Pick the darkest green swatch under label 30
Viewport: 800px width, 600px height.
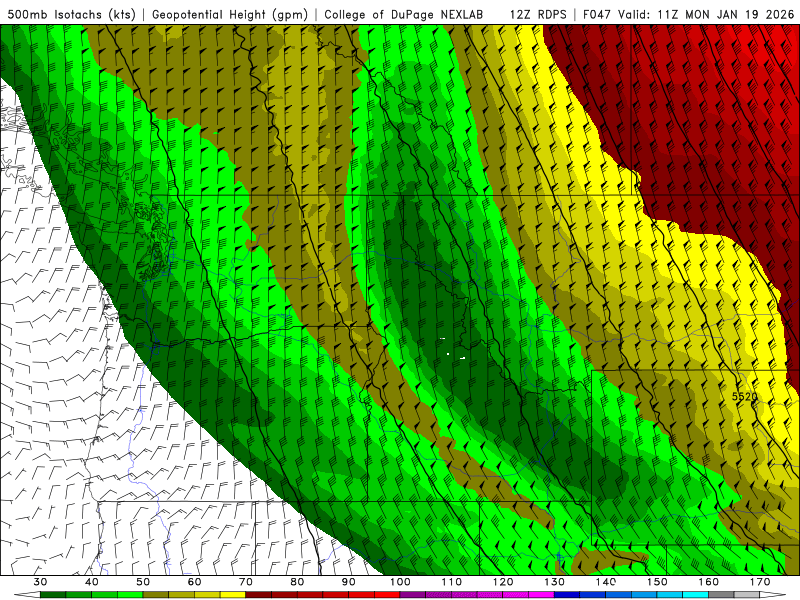coord(53,595)
